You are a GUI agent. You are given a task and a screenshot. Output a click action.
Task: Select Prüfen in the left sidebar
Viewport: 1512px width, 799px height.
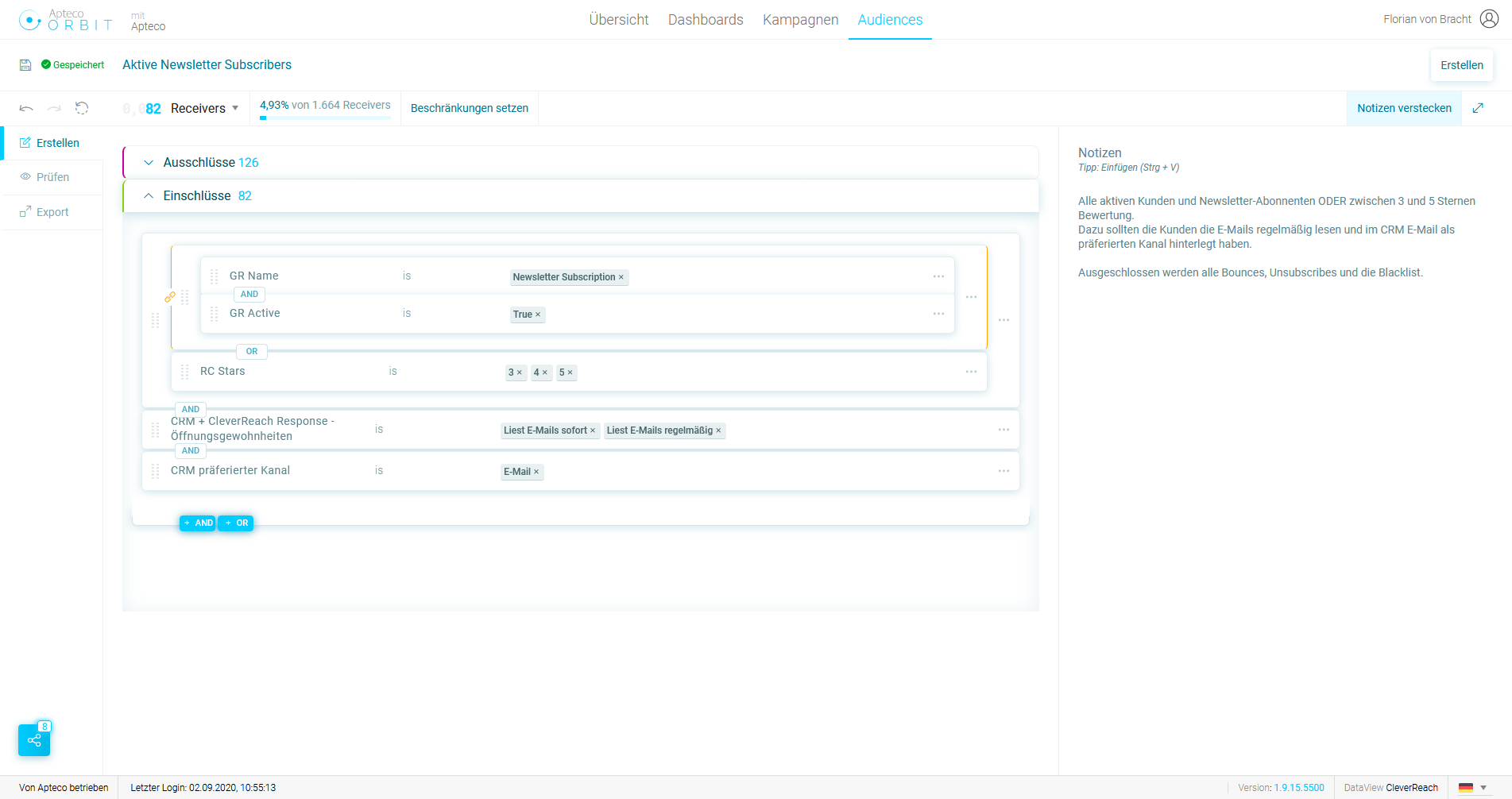(52, 177)
